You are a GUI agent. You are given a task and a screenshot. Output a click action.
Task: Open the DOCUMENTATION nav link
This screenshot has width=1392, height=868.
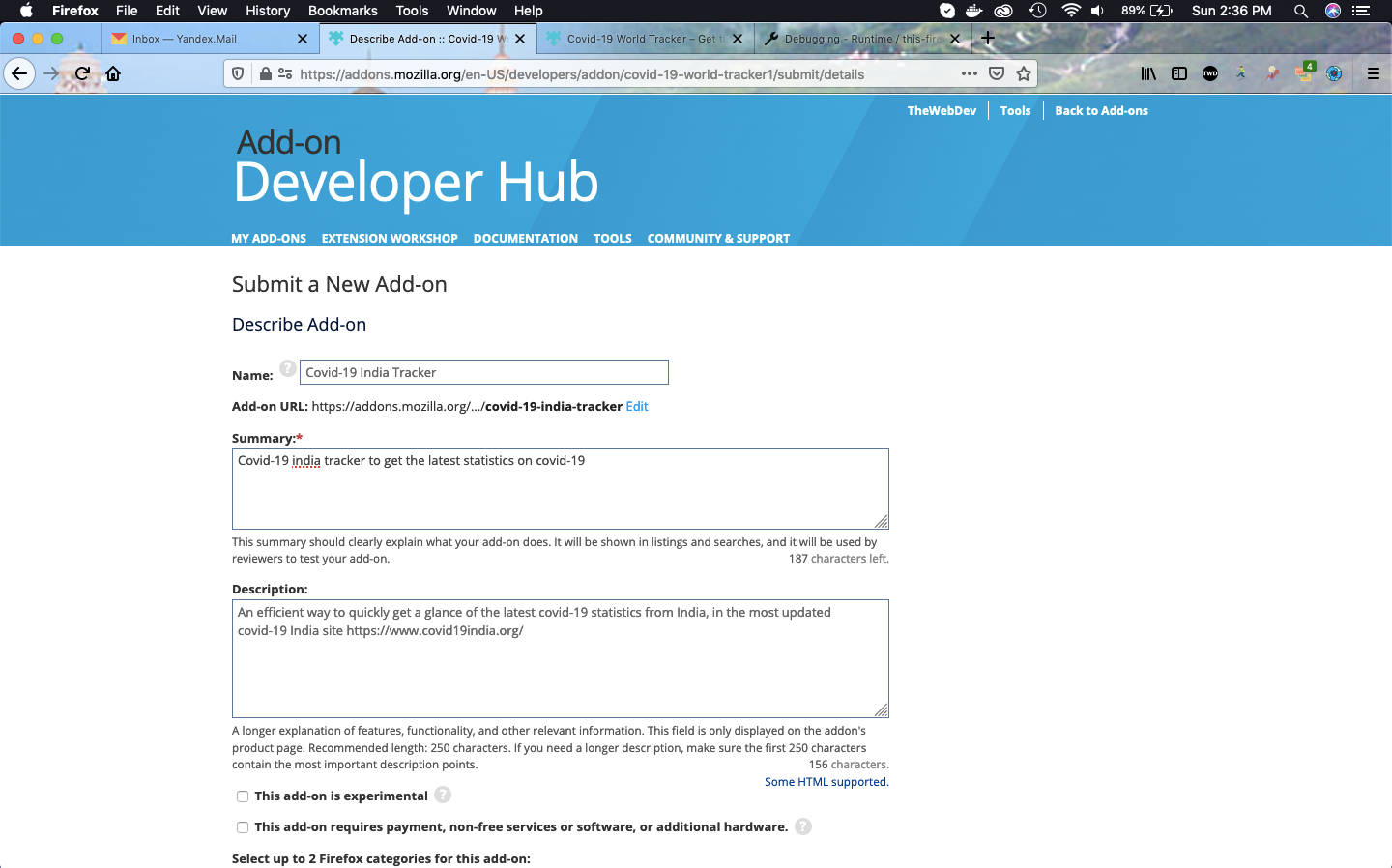(x=526, y=239)
